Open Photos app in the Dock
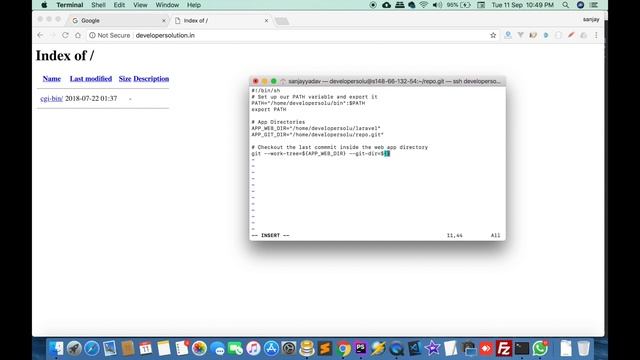Screen dimensions: 640x360 pyautogui.click(x=200, y=349)
